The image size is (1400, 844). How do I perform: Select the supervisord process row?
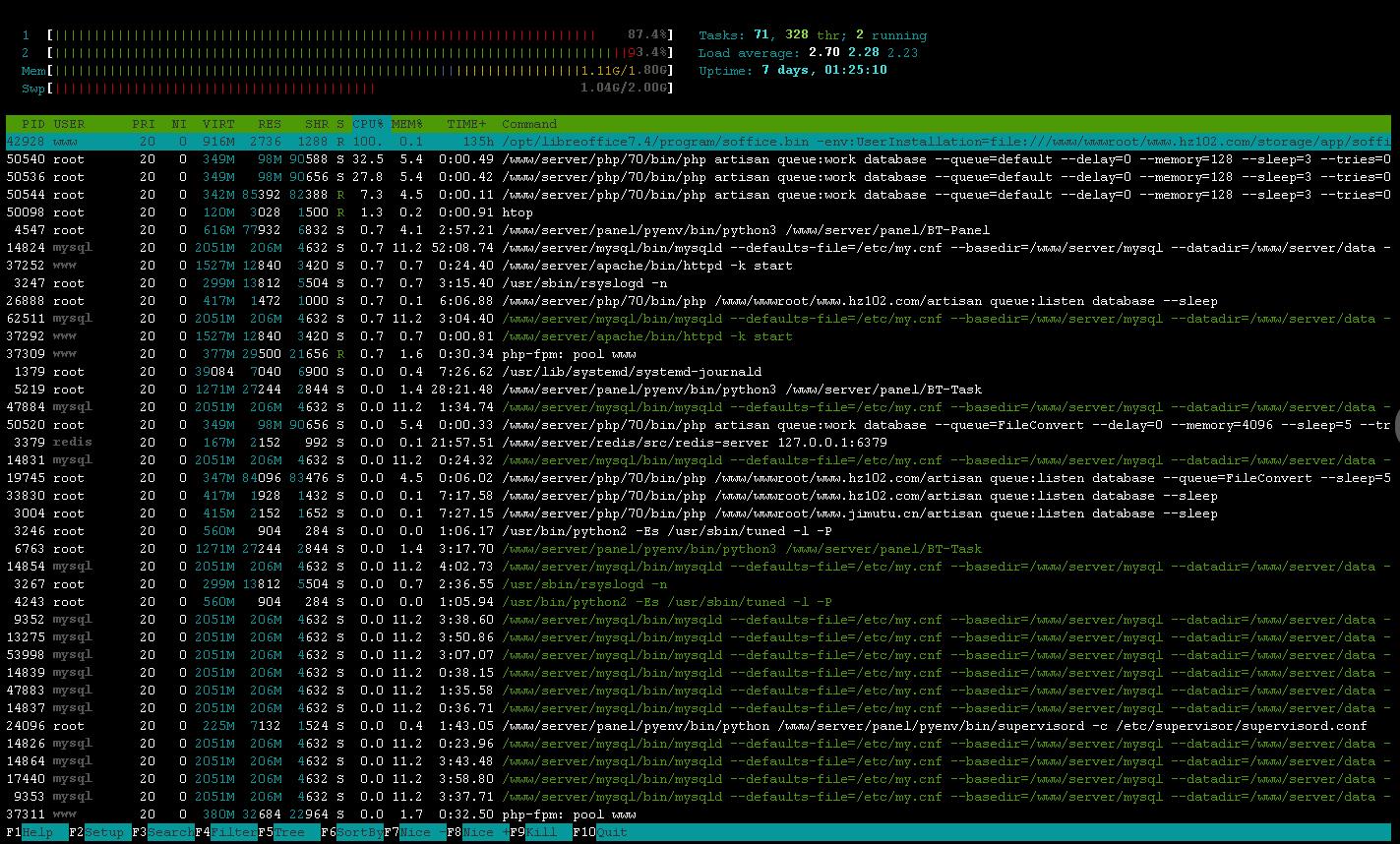[699, 726]
